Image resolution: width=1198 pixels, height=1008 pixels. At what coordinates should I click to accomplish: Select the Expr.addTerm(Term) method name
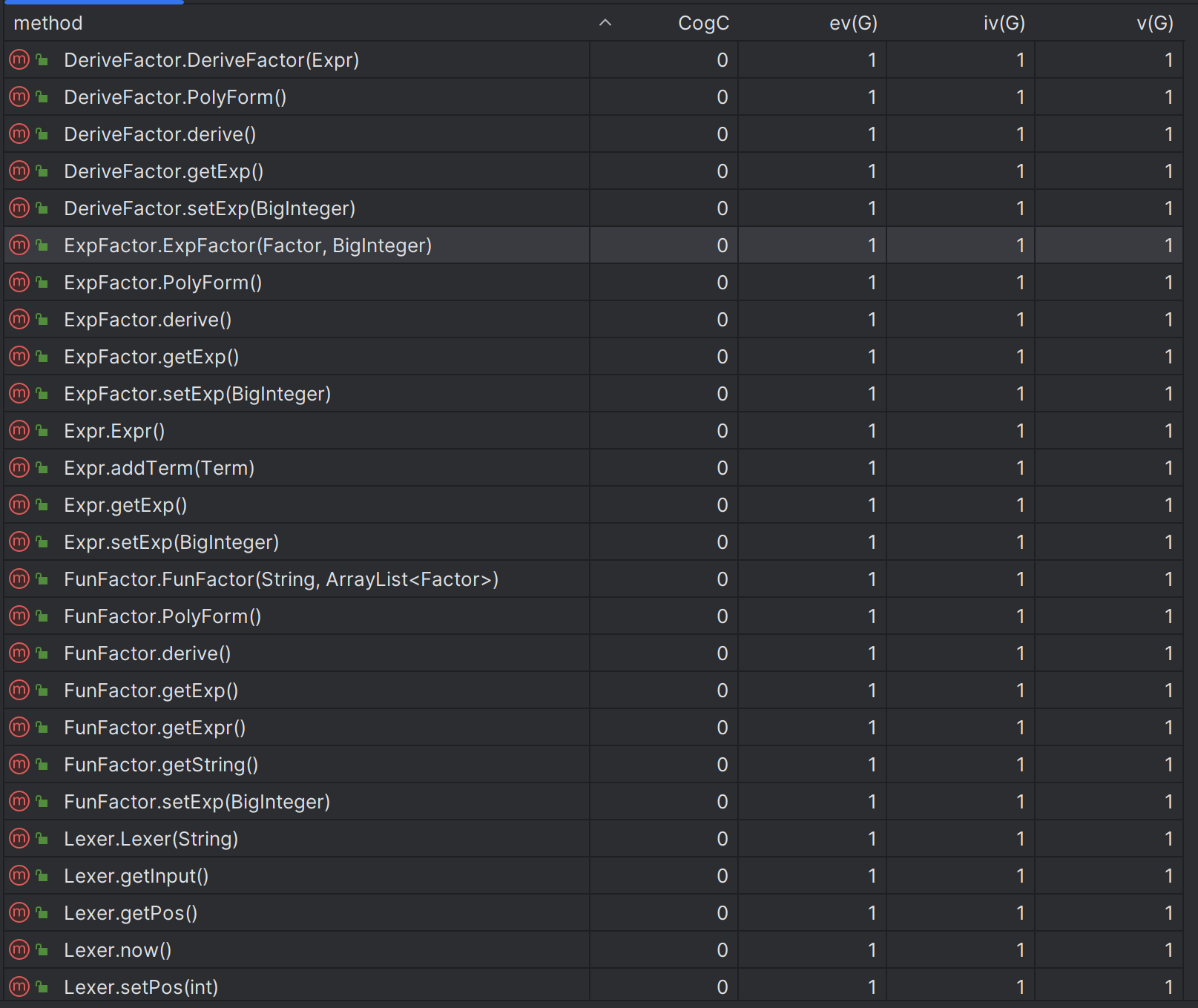[x=159, y=468]
